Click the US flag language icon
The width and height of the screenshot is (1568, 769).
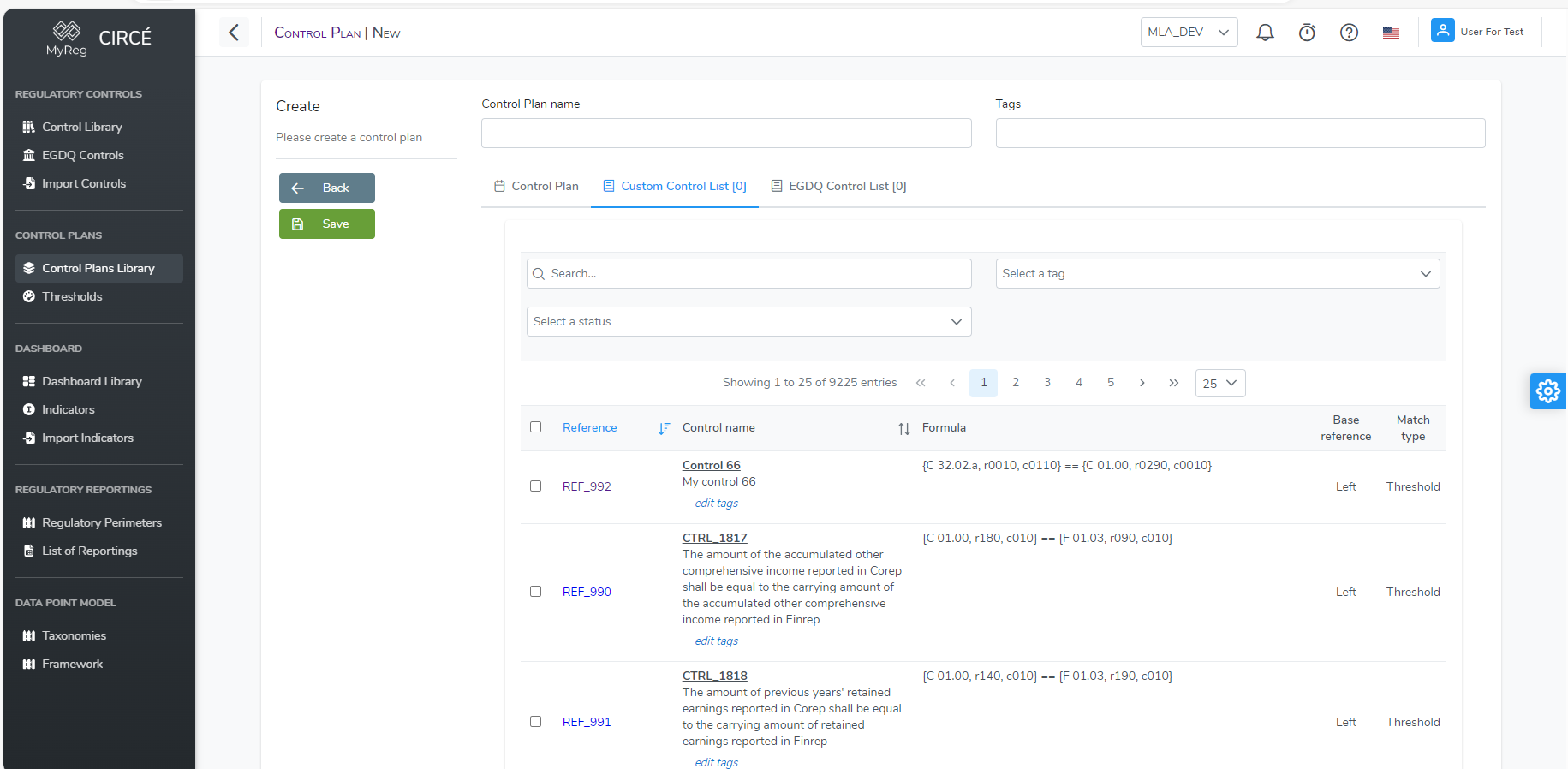[x=1391, y=33]
